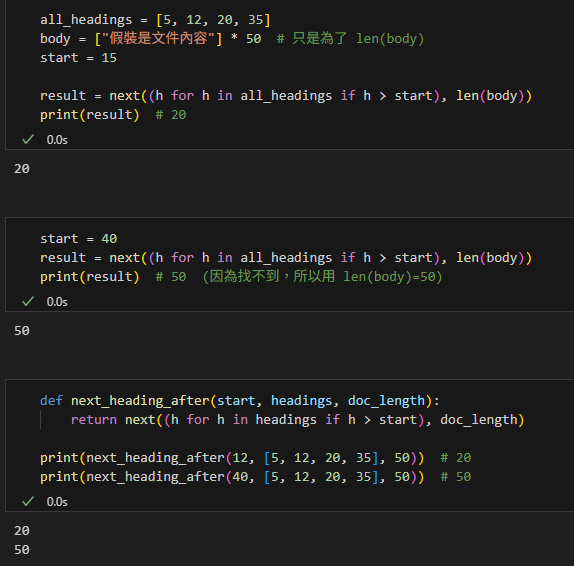Click the line 'all_headings = [5, 12, 20, 35]'
The height and width of the screenshot is (566, 574).
(155, 20)
